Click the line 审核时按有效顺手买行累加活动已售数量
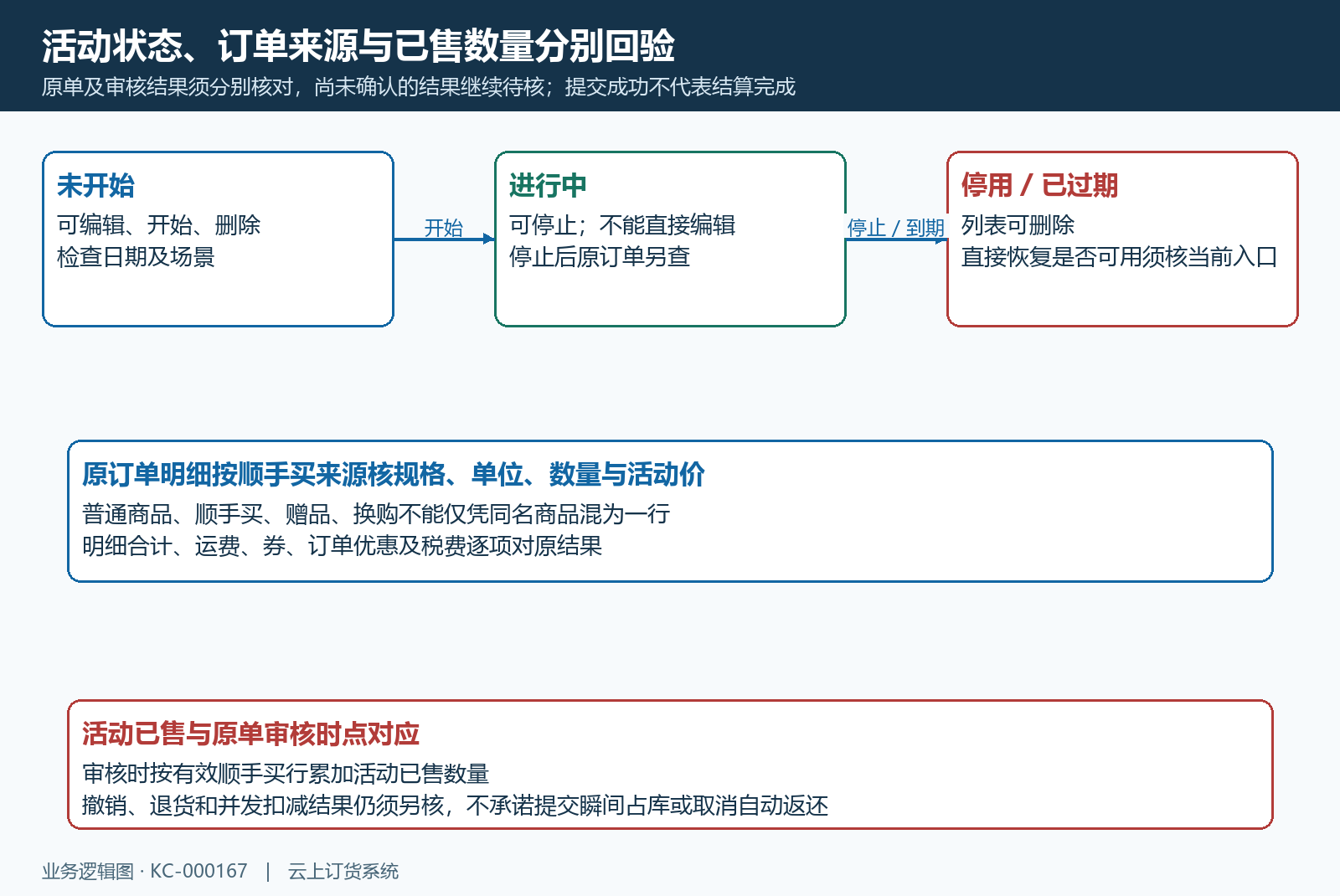This screenshot has height=896, width=1340. [x=286, y=774]
